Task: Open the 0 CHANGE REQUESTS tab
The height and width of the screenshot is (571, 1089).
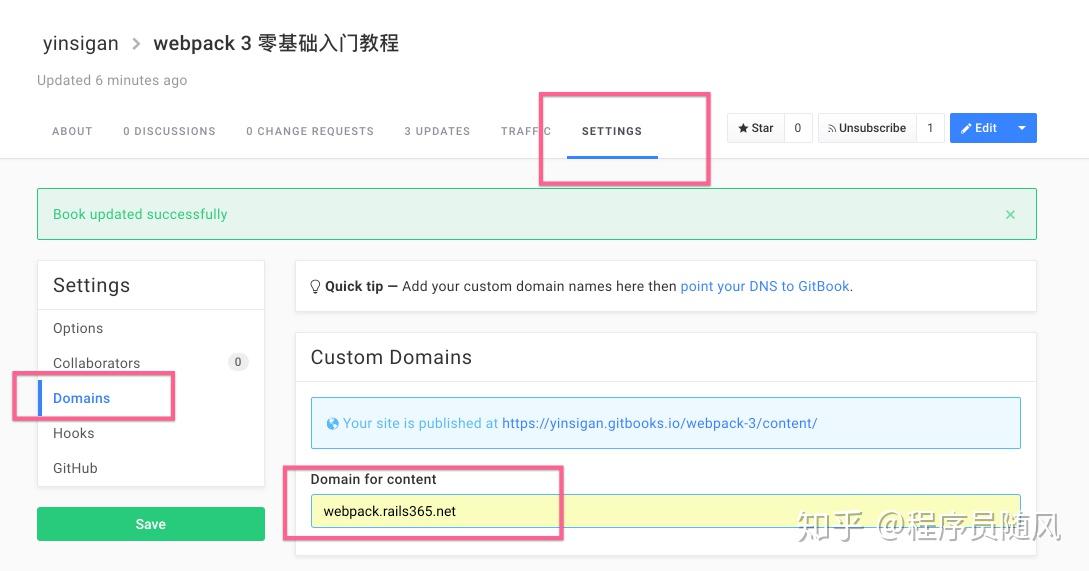Action: tap(310, 131)
